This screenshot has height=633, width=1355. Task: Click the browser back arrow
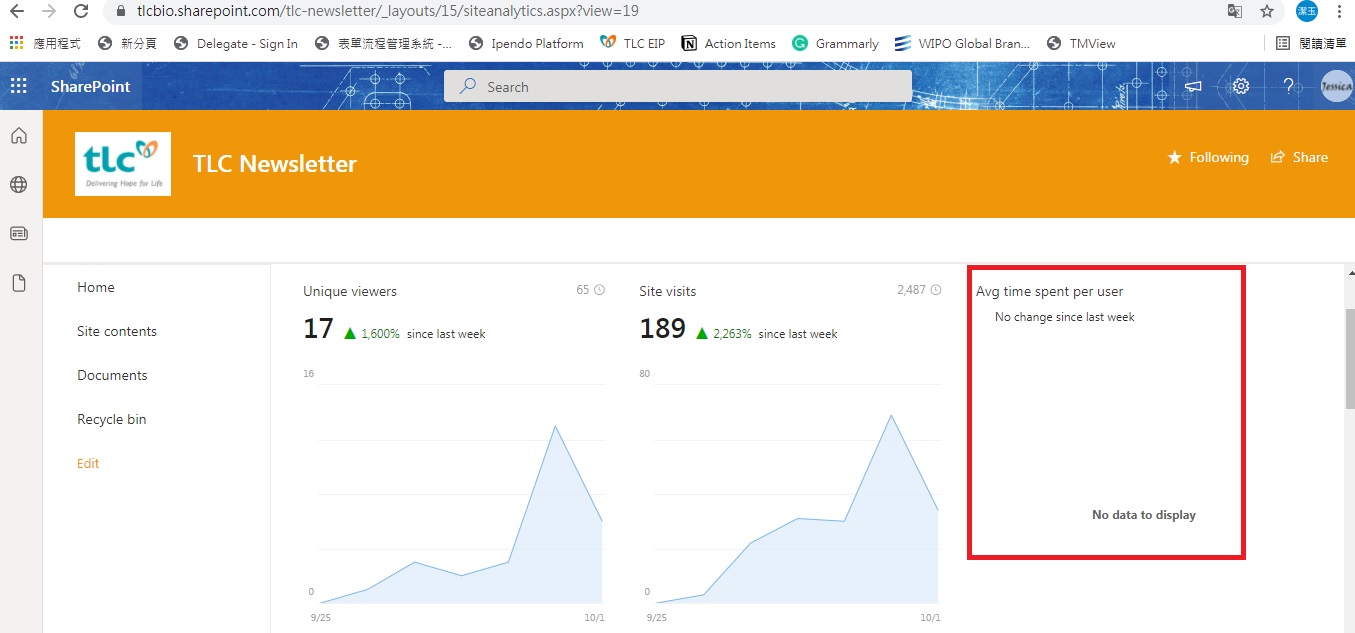(16, 12)
